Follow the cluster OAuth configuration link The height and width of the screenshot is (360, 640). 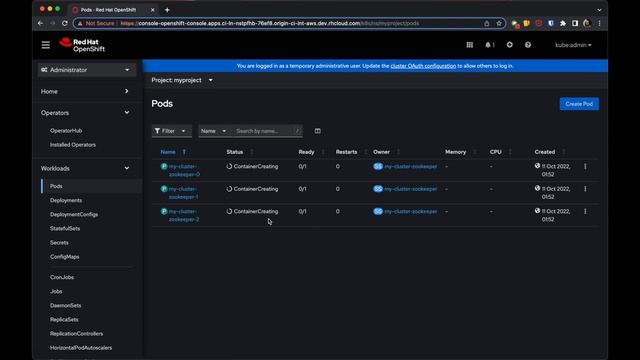coord(423,66)
